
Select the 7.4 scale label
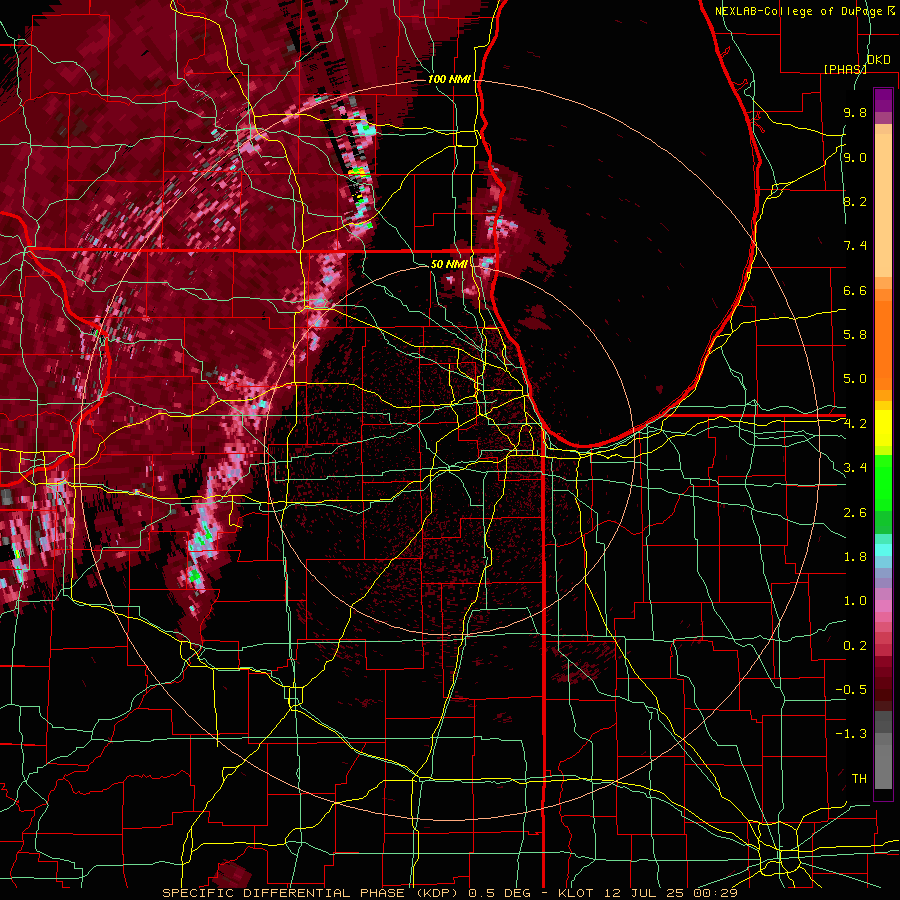coord(855,246)
